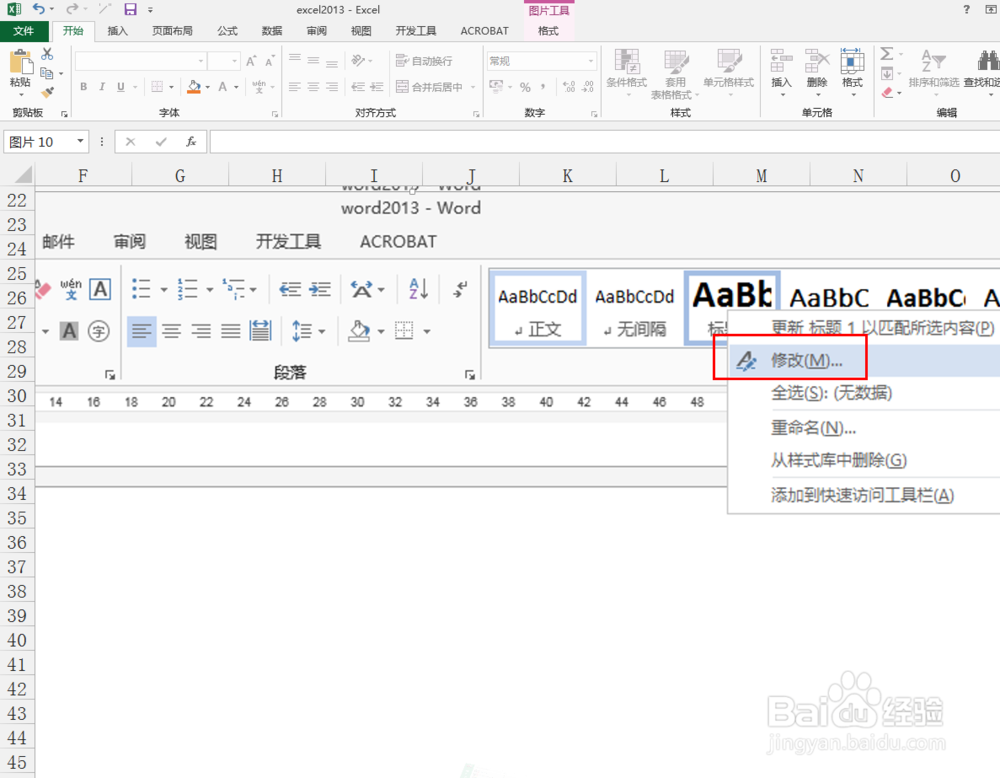Screen dimensions: 1000x778
Task: Click the Decrease Decimal icon
Action: (588, 87)
